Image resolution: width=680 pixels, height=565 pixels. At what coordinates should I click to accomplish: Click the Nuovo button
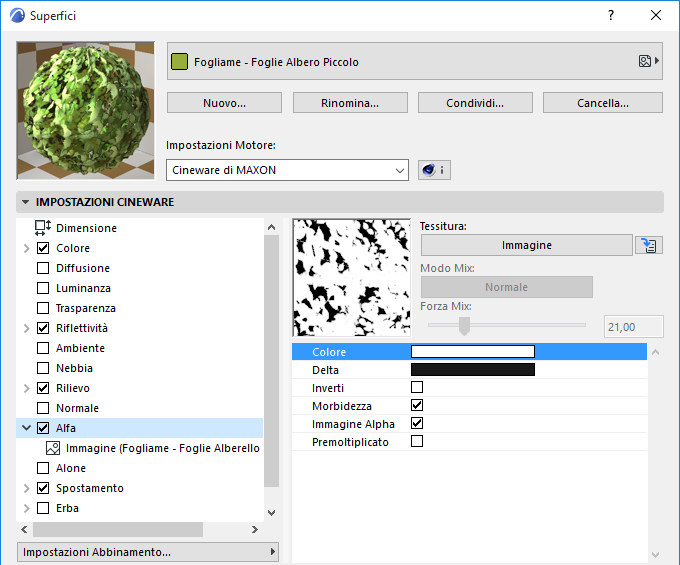point(224,103)
